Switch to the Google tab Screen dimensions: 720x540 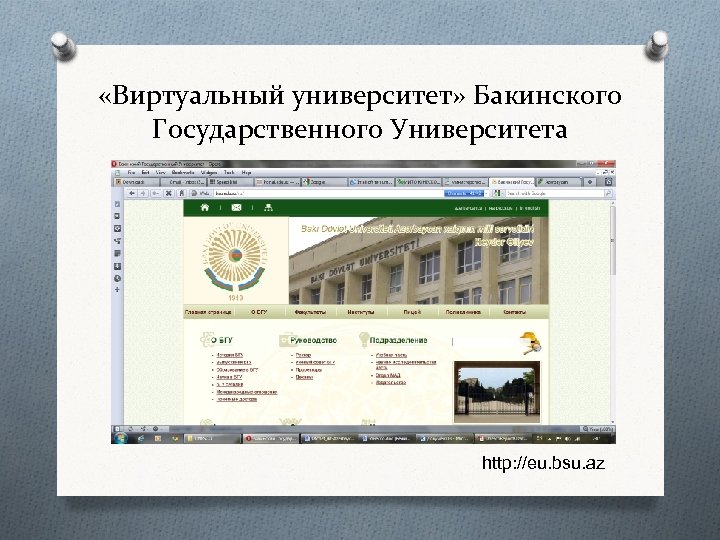(324, 182)
